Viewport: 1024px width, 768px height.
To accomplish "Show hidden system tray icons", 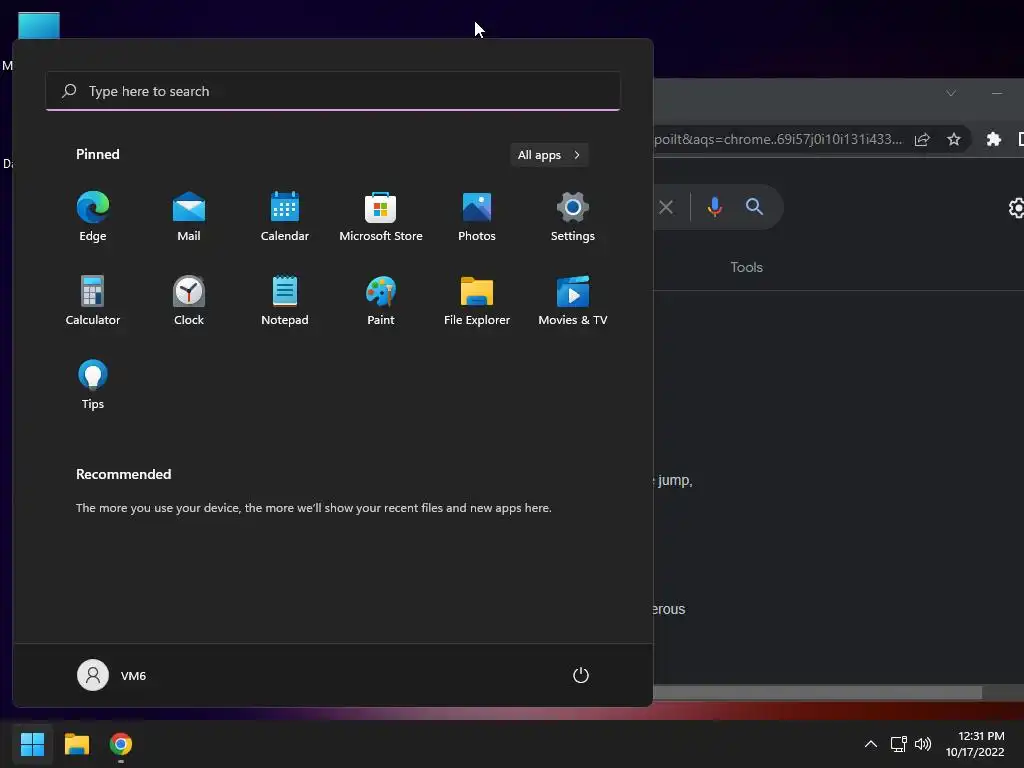I will [x=871, y=744].
